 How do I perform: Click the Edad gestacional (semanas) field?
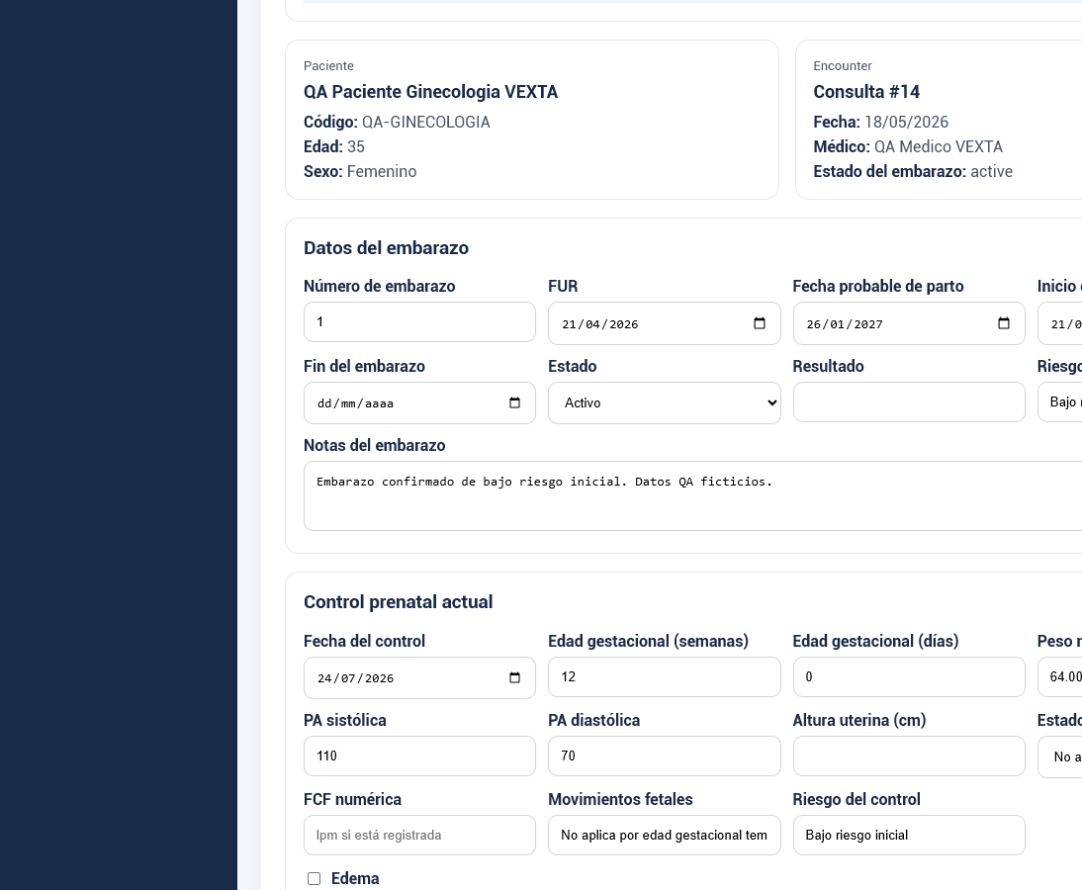click(665, 677)
